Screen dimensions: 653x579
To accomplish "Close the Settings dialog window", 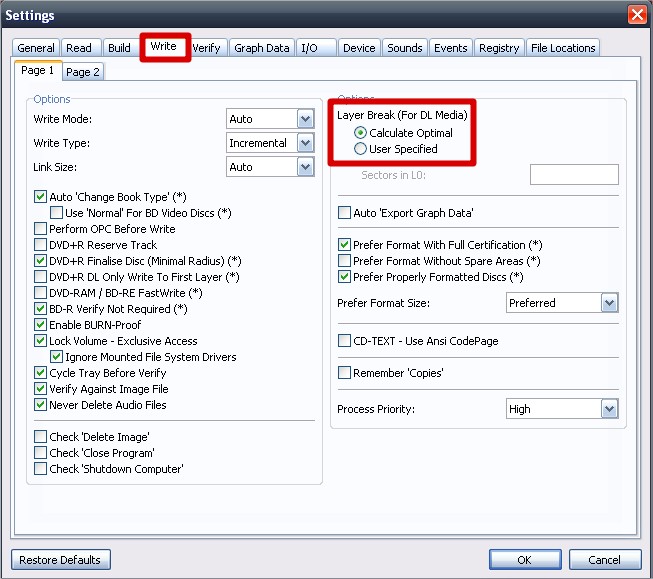I will tap(636, 14).
